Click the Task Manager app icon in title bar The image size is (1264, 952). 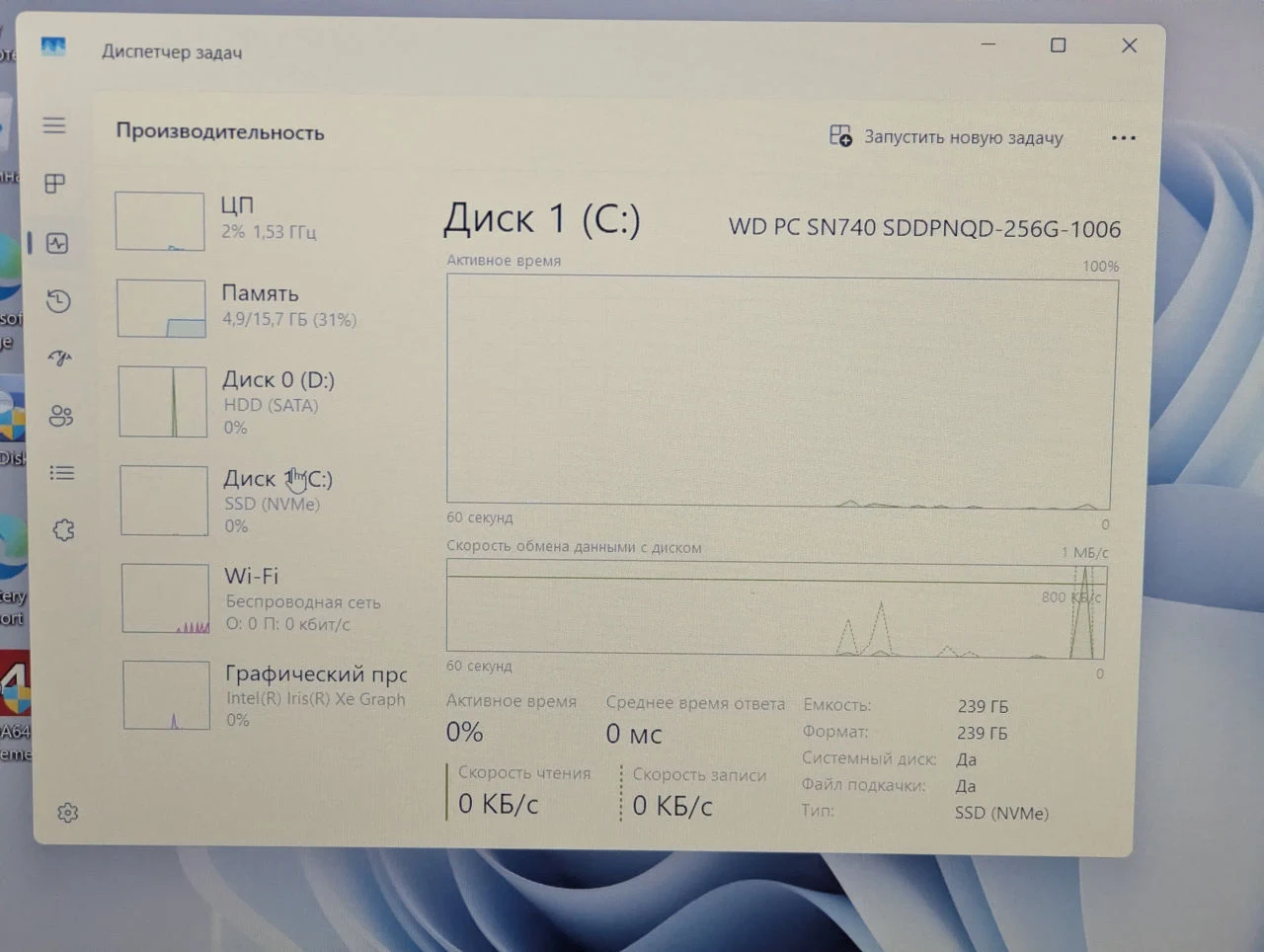click(53, 46)
